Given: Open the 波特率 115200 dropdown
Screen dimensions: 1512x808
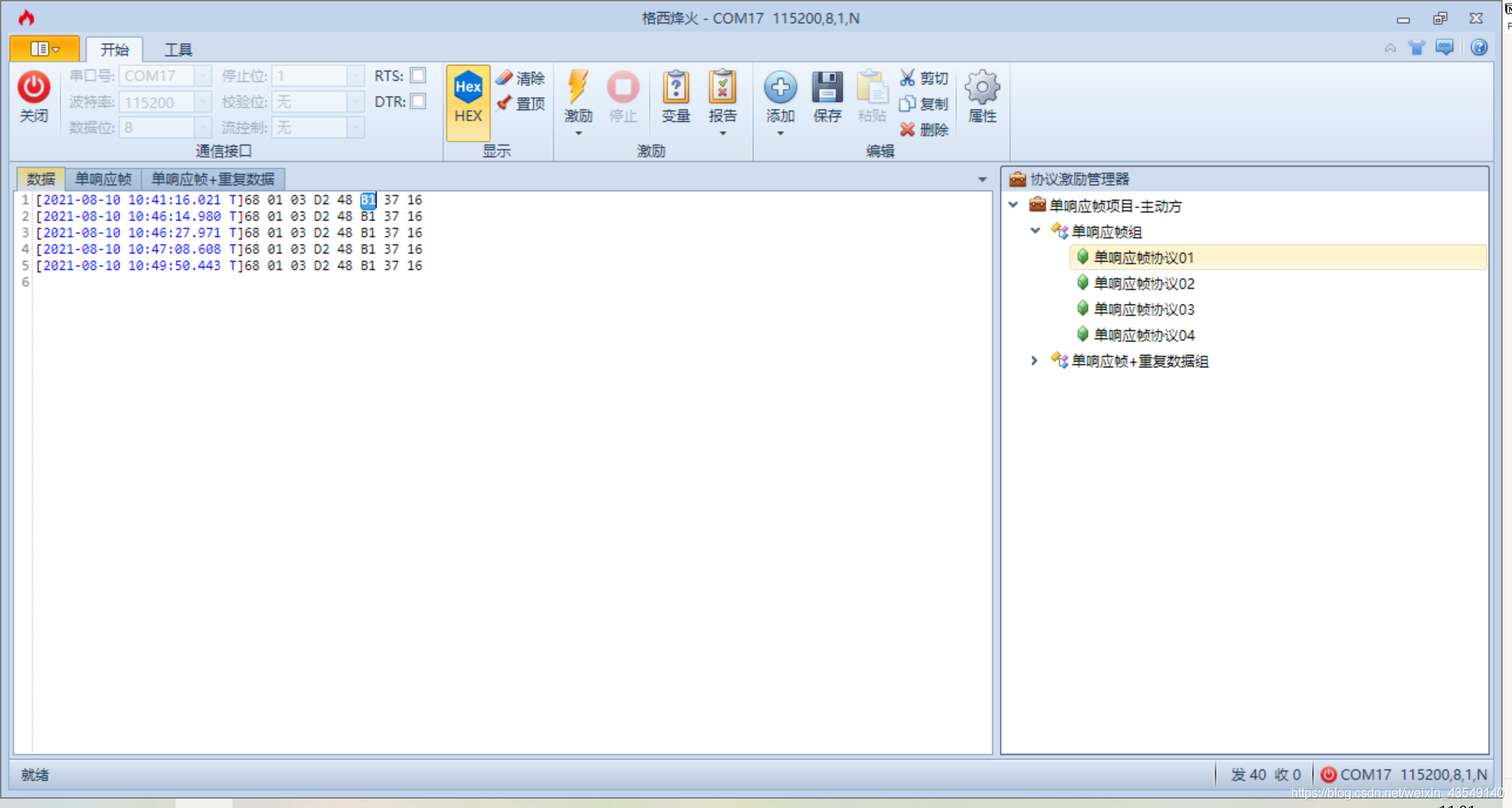Looking at the screenshot, I should point(203,102).
